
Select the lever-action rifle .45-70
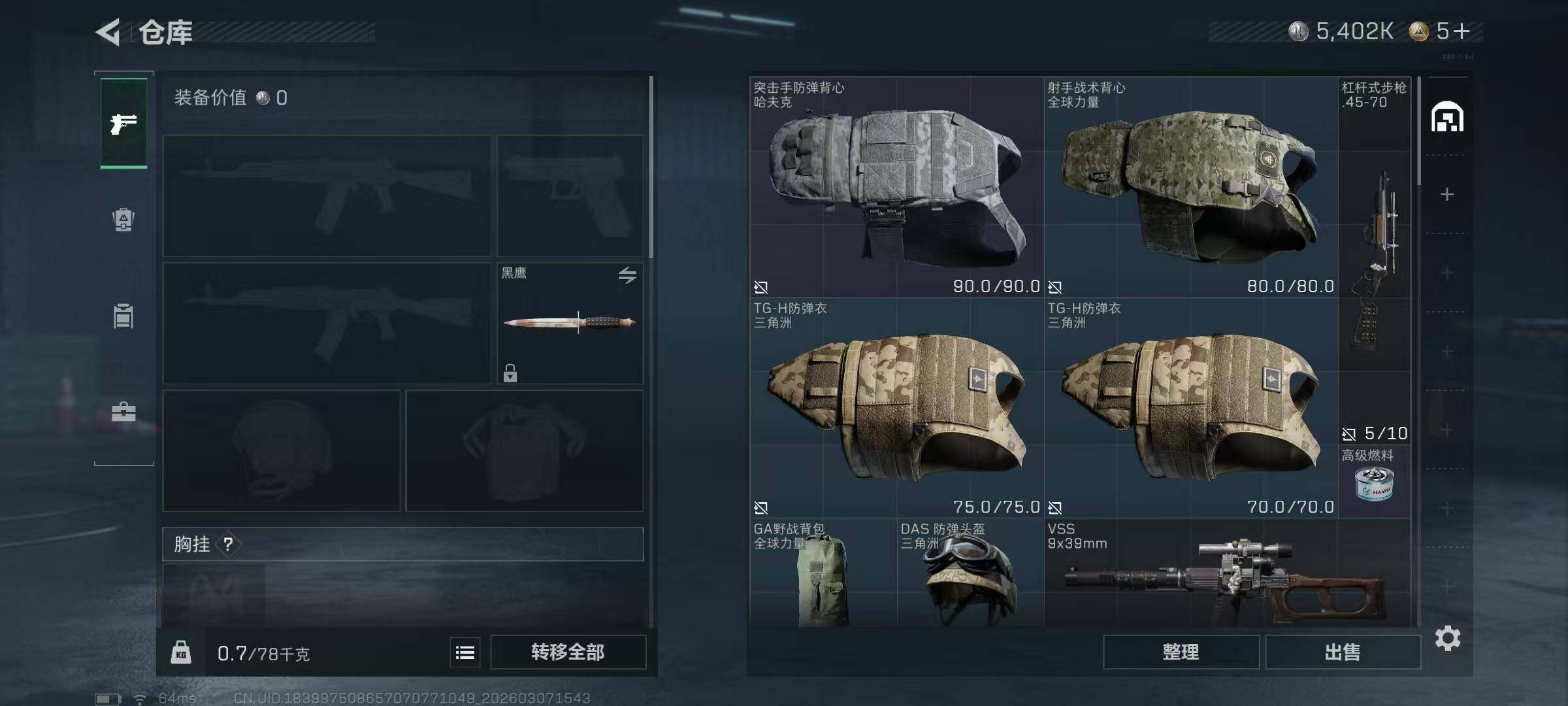click(x=1375, y=261)
